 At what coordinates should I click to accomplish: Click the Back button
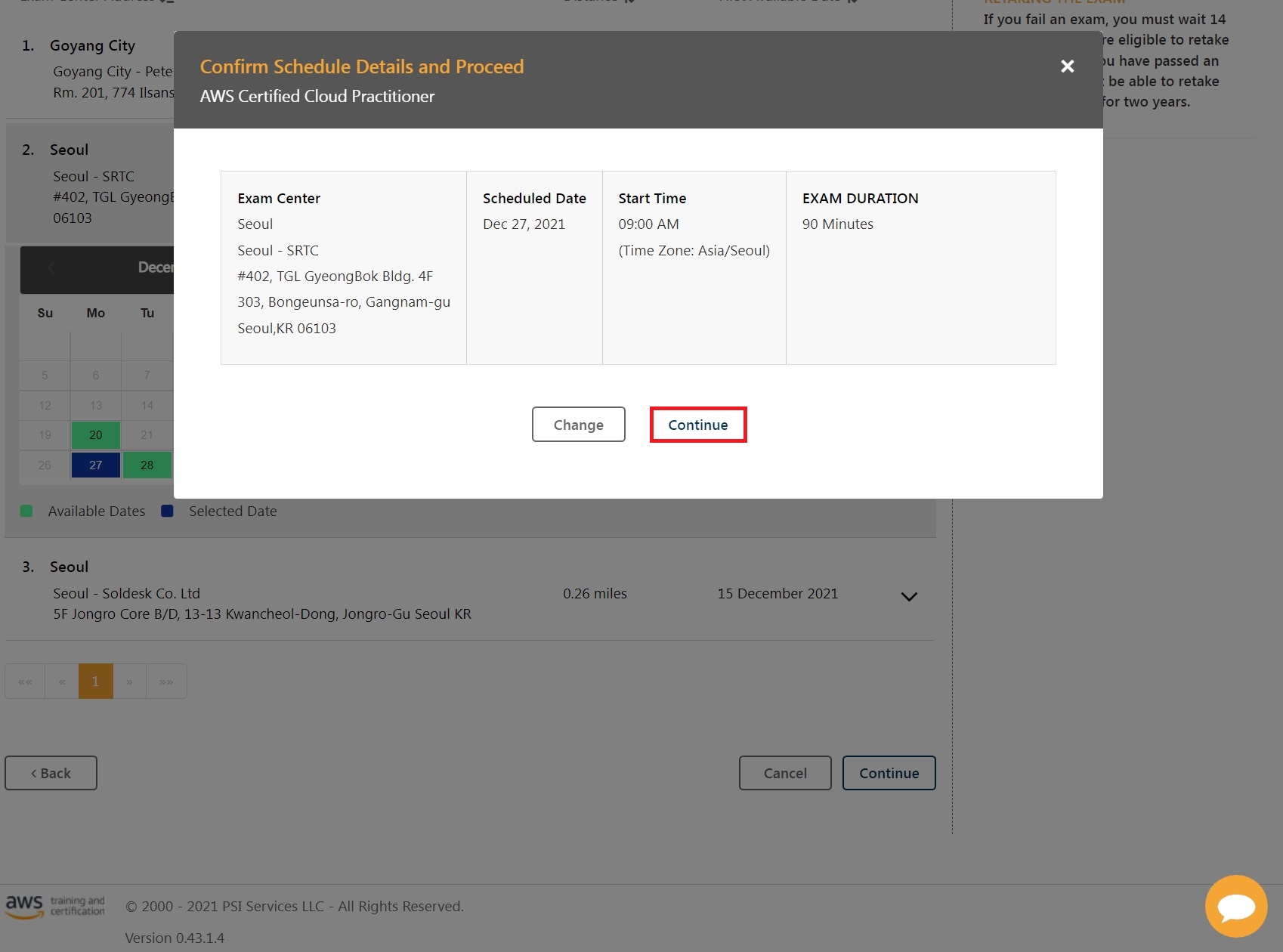pyautogui.click(x=51, y=773)
